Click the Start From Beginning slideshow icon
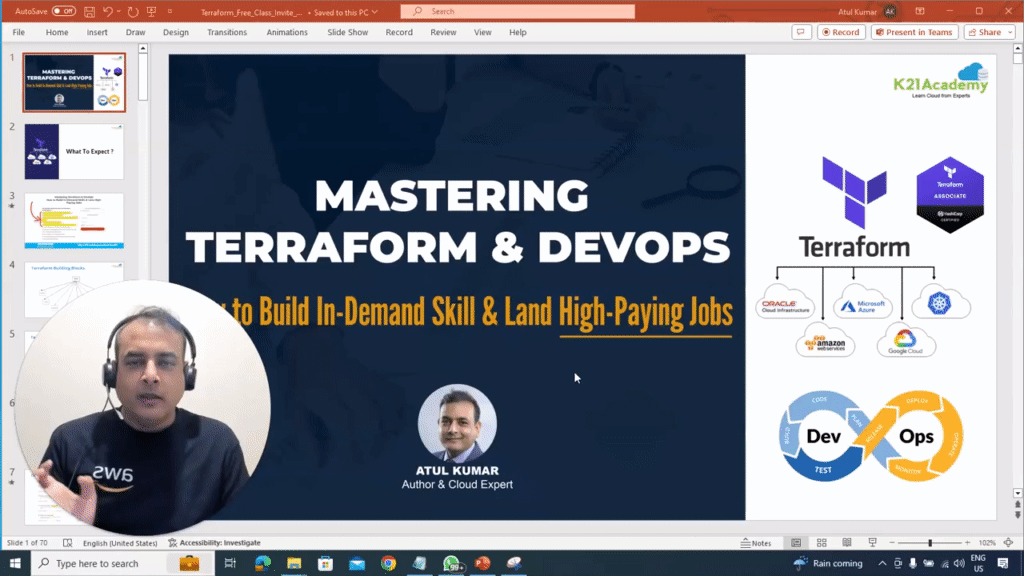 (152, 11)
